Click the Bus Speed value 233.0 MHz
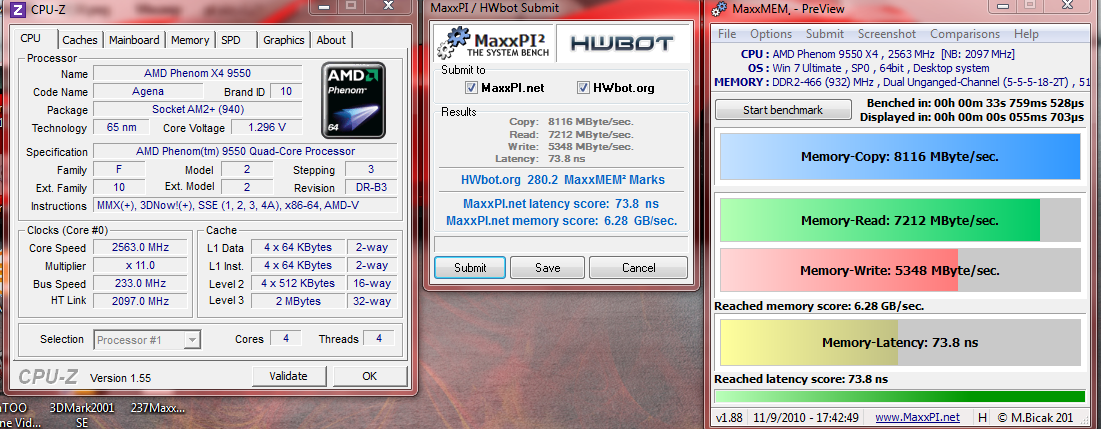Image resolution: width=1101 pixels, height=429 pixels. point(140,284)
